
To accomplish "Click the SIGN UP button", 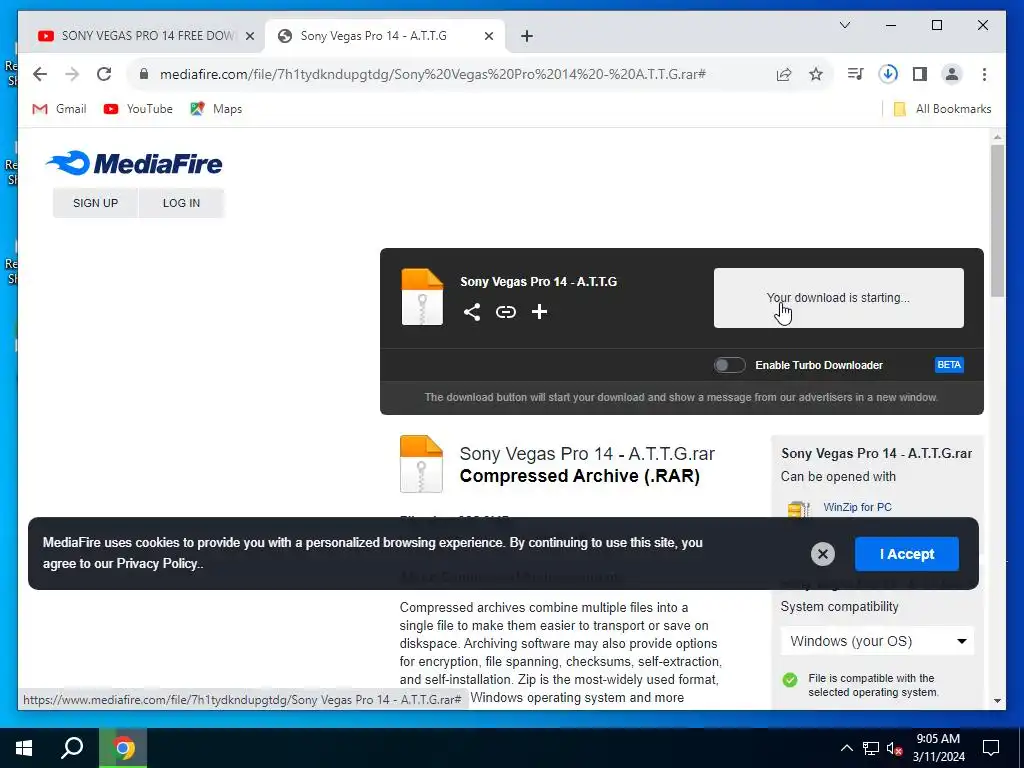I will (95, 203).
